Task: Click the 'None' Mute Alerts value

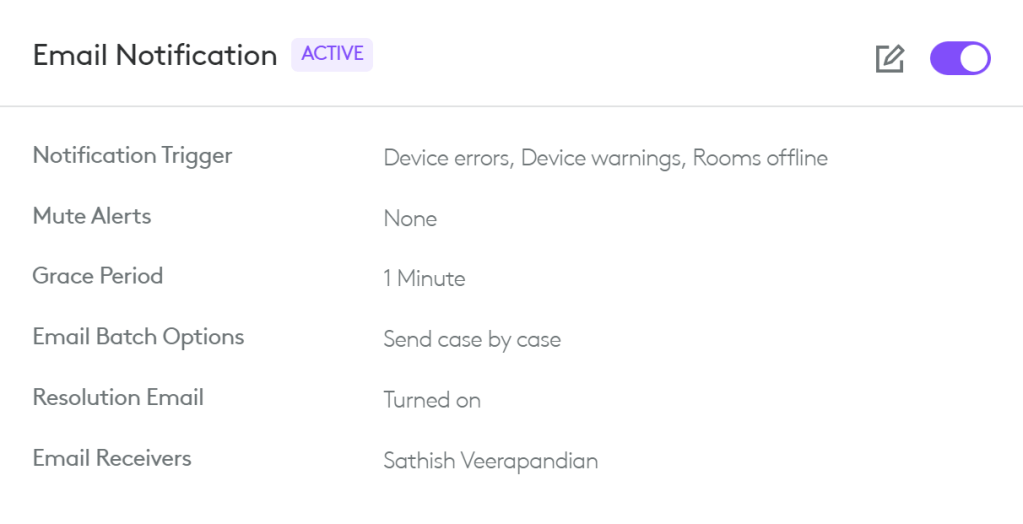Action: (410, 219)
